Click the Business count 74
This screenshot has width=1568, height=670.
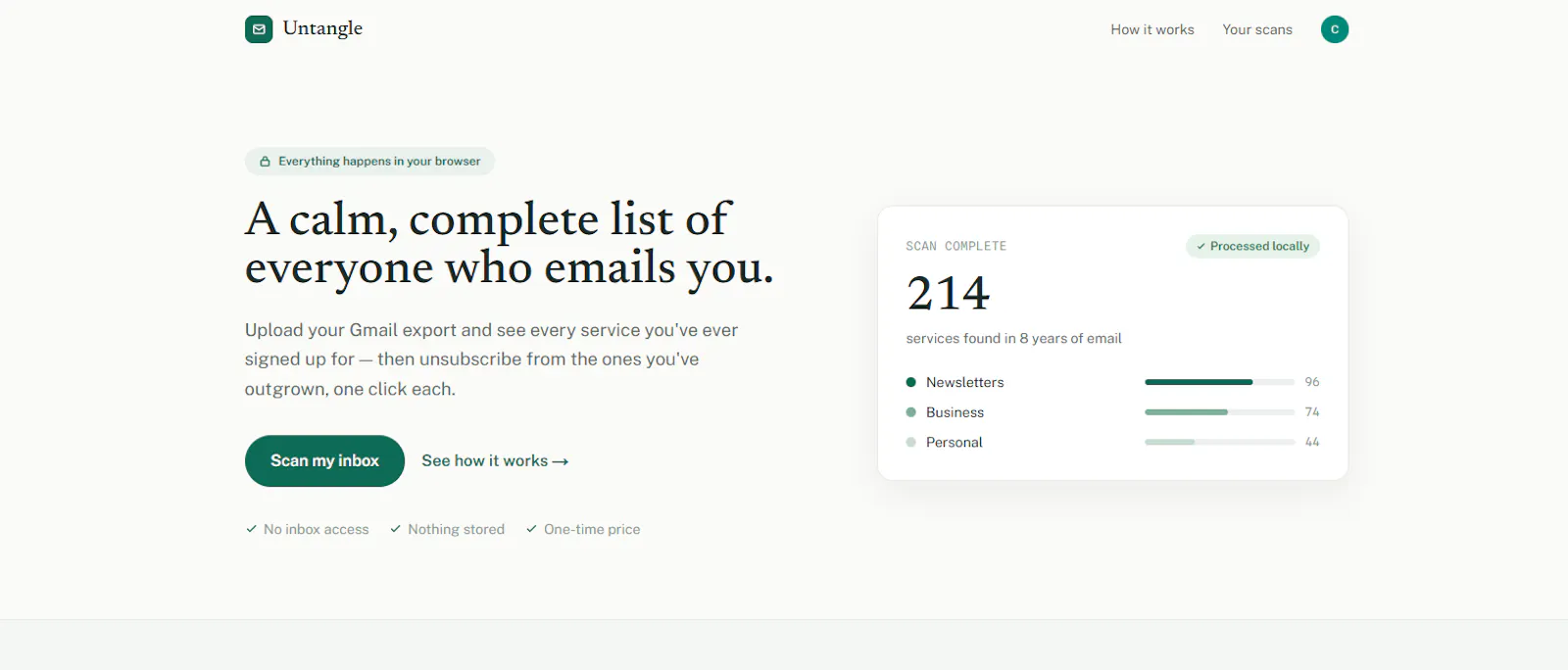pos(1312,412)
